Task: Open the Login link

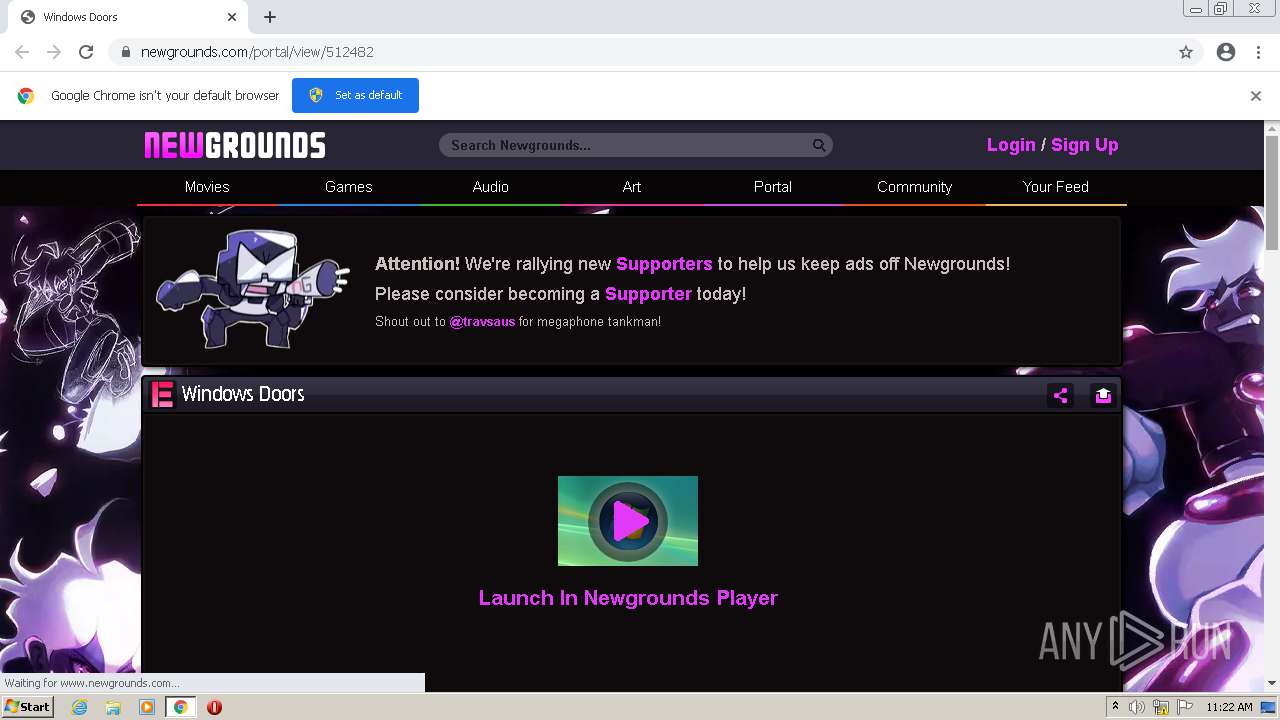Action: tap(1011, 145)
